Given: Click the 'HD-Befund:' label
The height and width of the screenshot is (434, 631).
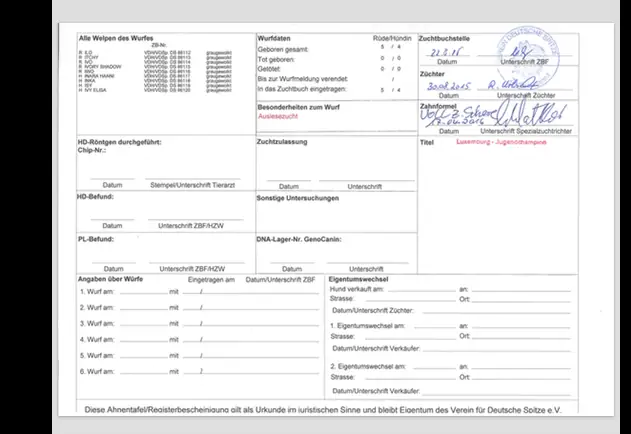Looking at the screenshot, I should (x=95, y=196).
